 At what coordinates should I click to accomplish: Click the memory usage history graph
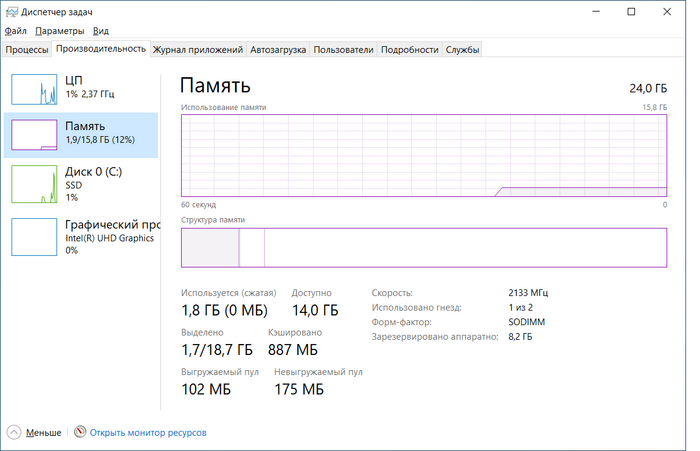(x=424, y=155)
